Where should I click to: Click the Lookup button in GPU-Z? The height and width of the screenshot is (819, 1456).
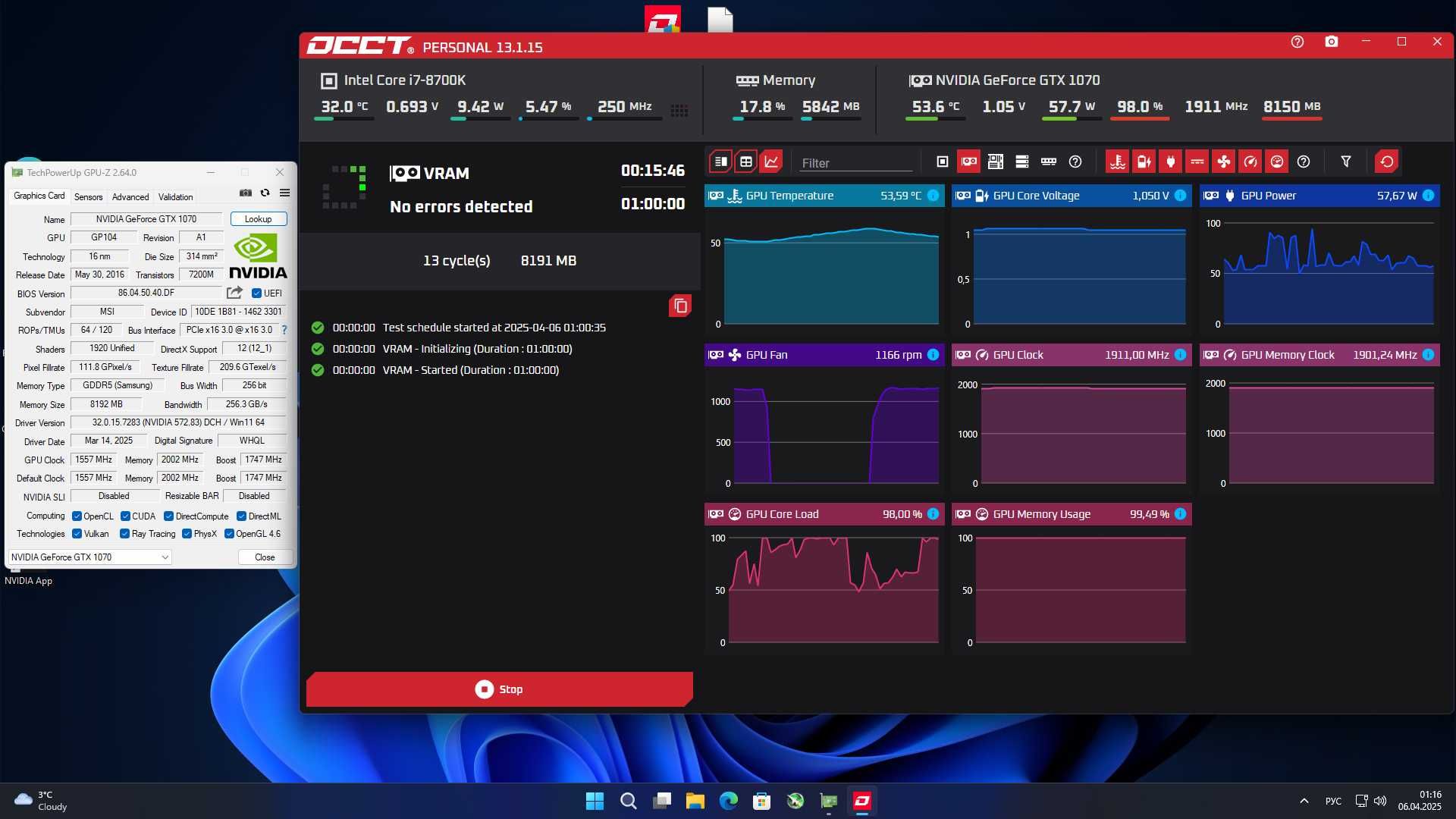click(x=259, y=219)
